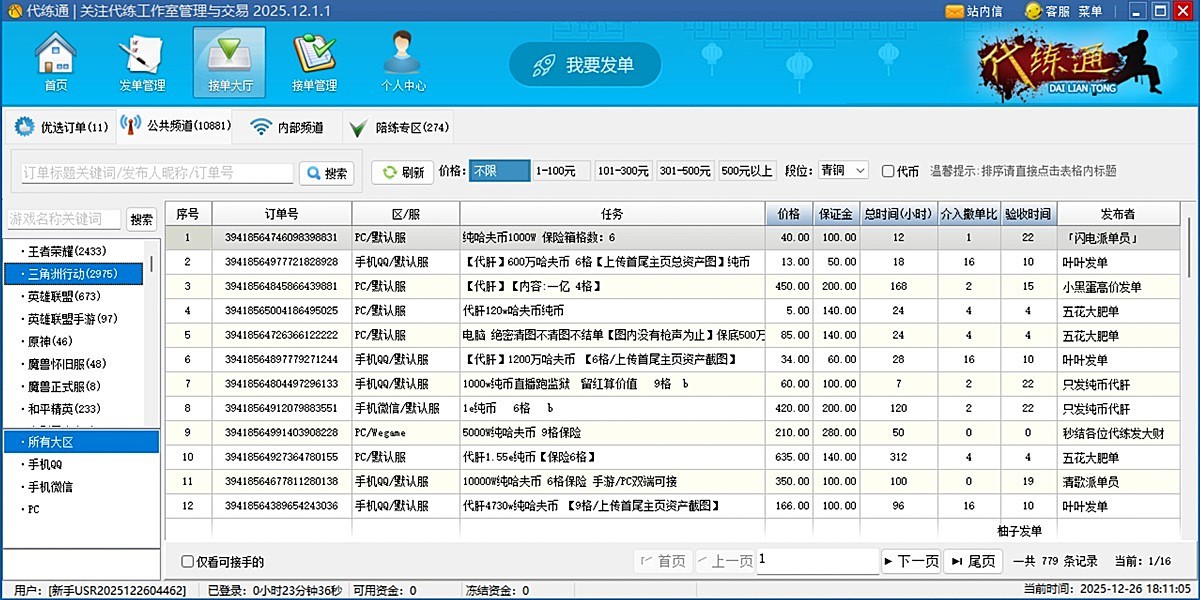Image resolution: width=1200 pixels, height=600 pixels.
Task: Enable the 代币 checkbox filter
Action: point(888,170)
